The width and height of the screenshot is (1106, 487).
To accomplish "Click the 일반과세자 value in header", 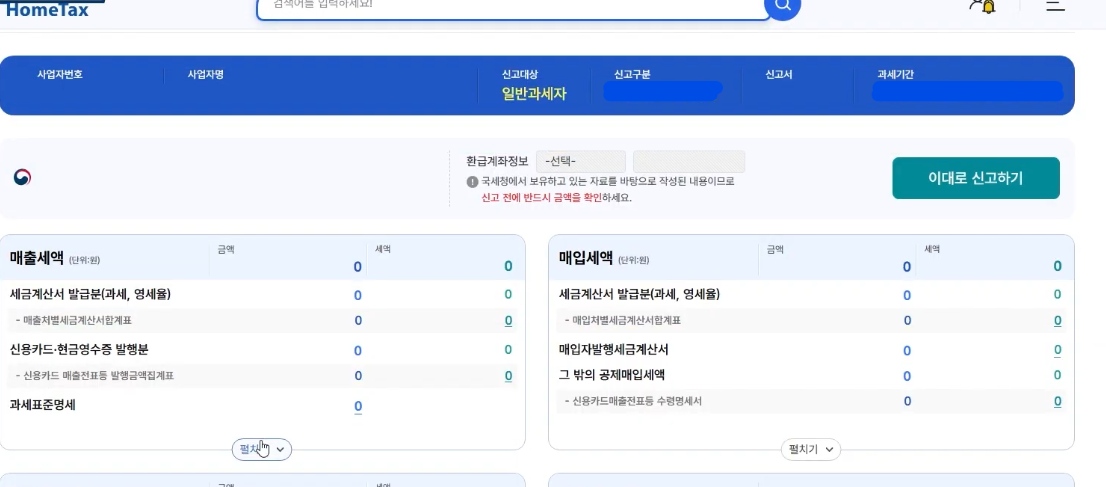I will 534,94.
